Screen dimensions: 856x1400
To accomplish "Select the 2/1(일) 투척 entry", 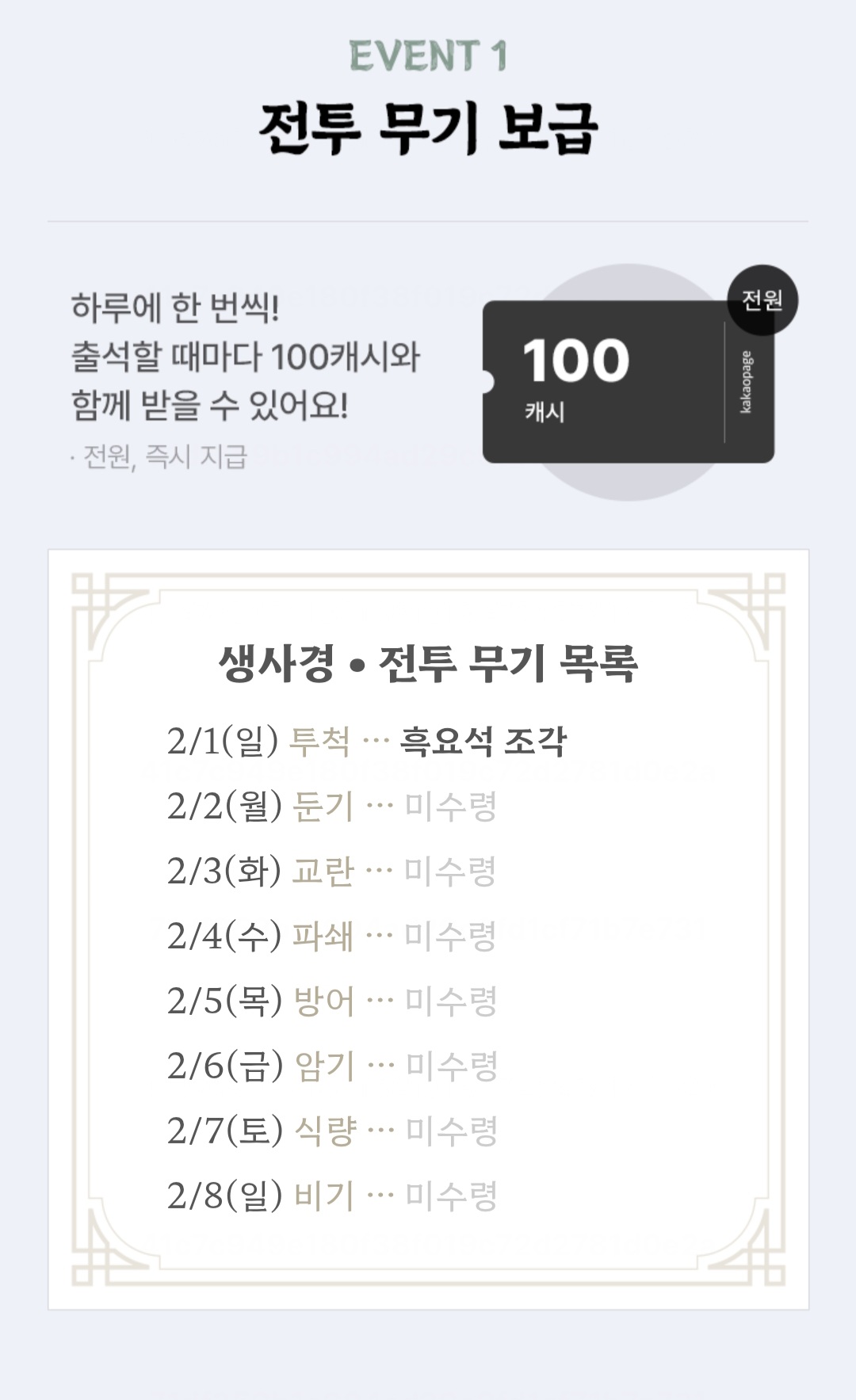I will coord(258,742).
